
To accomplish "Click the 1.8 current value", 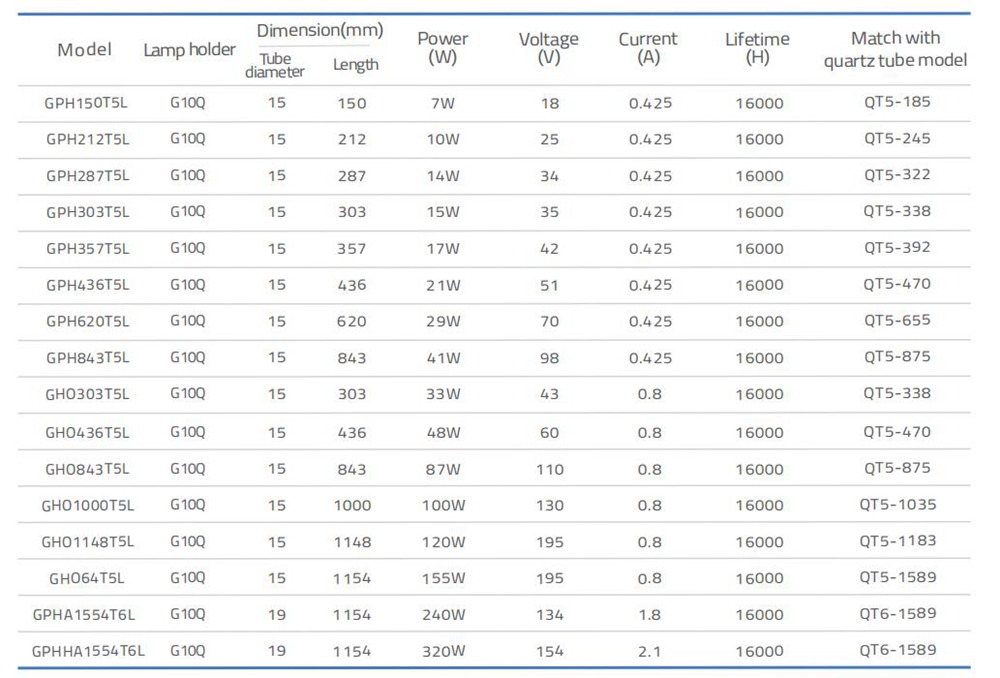I will click(x=649, y=615).
